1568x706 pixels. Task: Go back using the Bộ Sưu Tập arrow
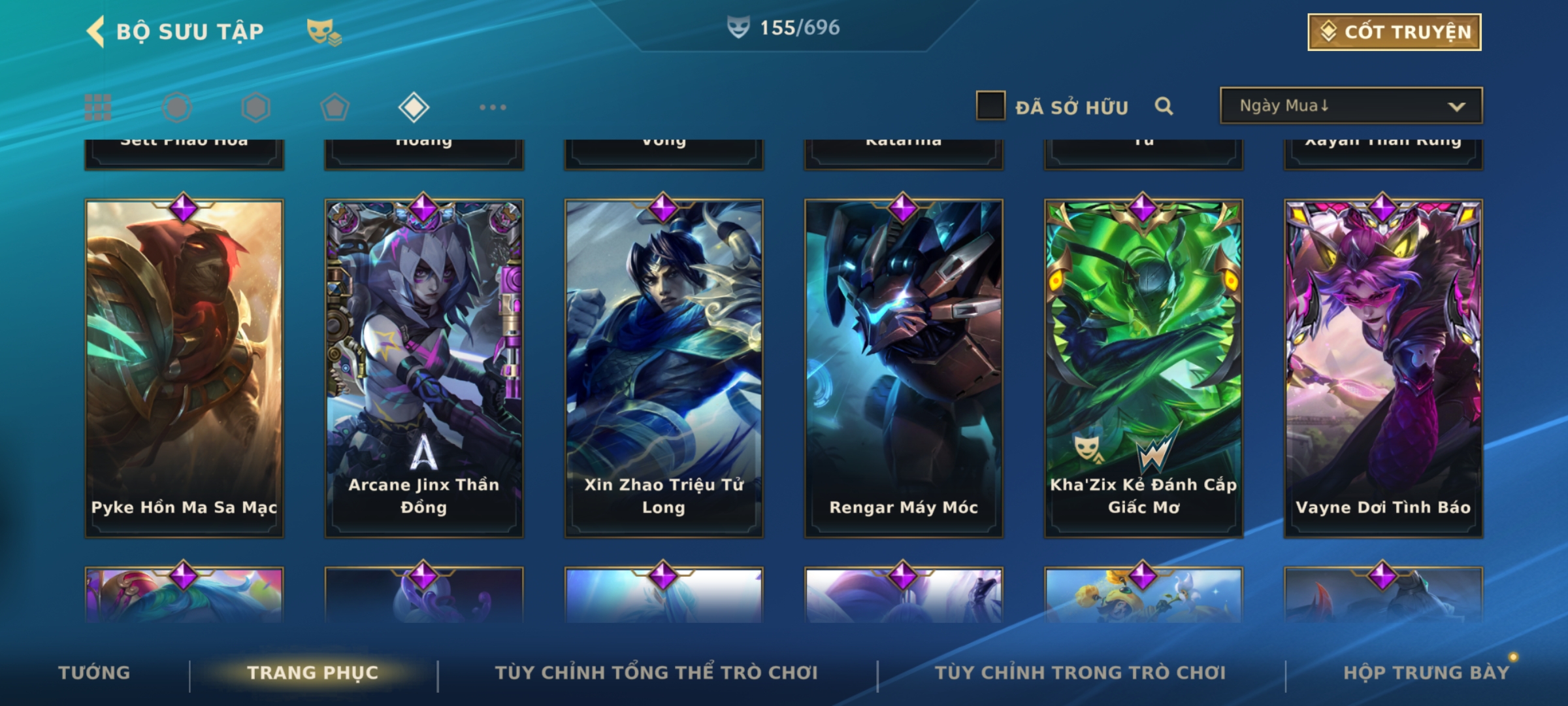(x=95, y=31)
